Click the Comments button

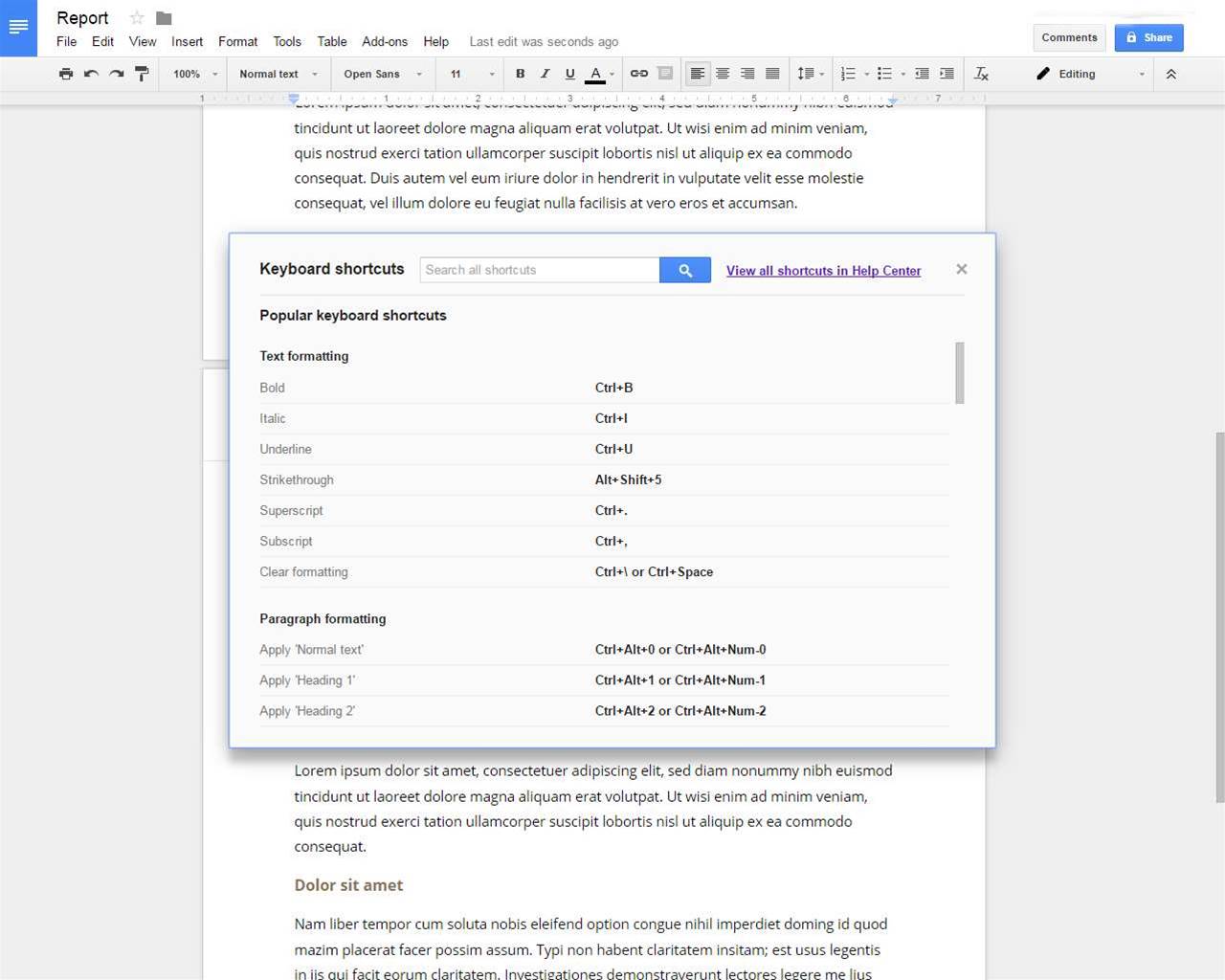pyautogui.click(x=1069, y=37)
